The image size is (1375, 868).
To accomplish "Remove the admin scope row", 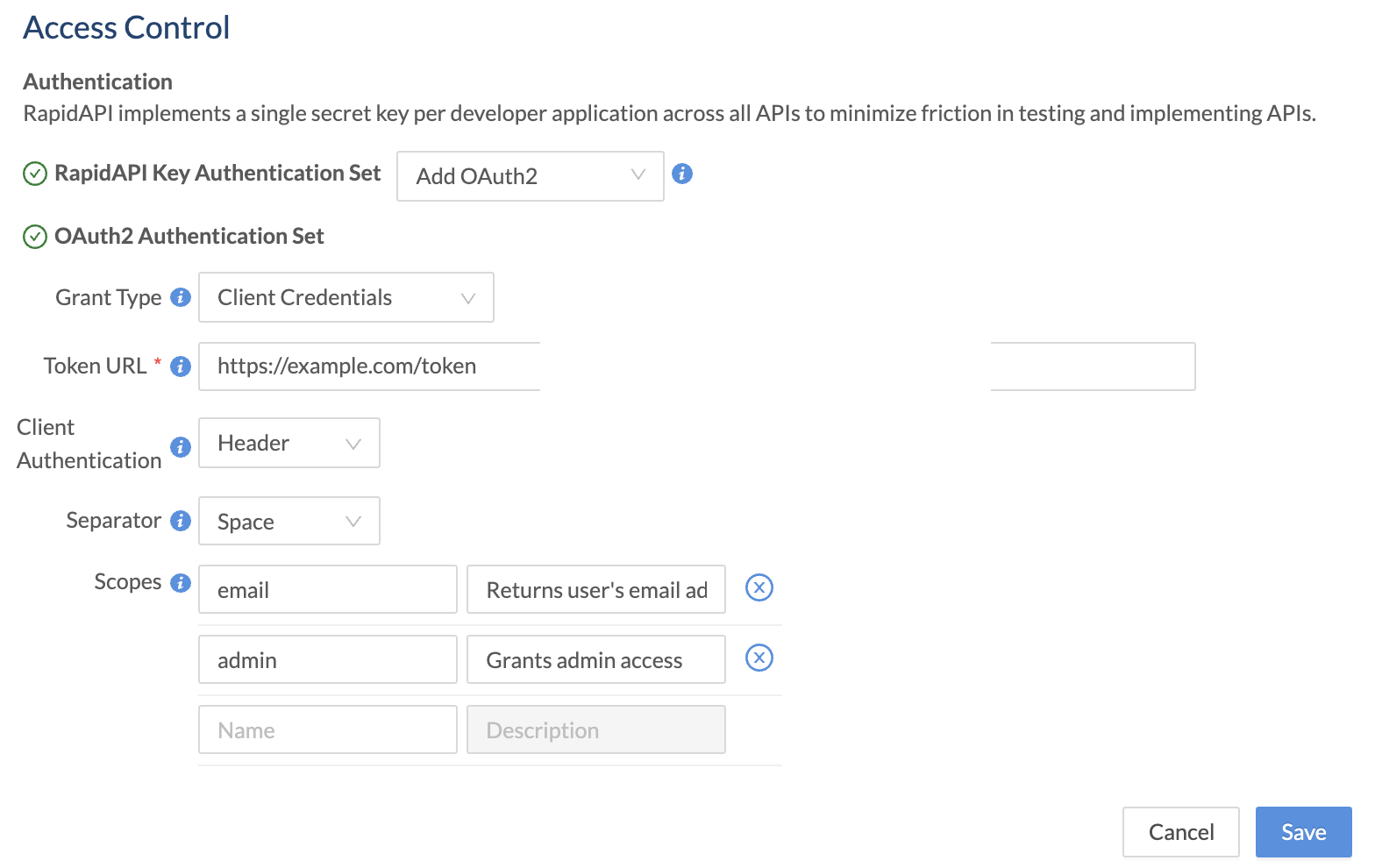I will (759, 658).
